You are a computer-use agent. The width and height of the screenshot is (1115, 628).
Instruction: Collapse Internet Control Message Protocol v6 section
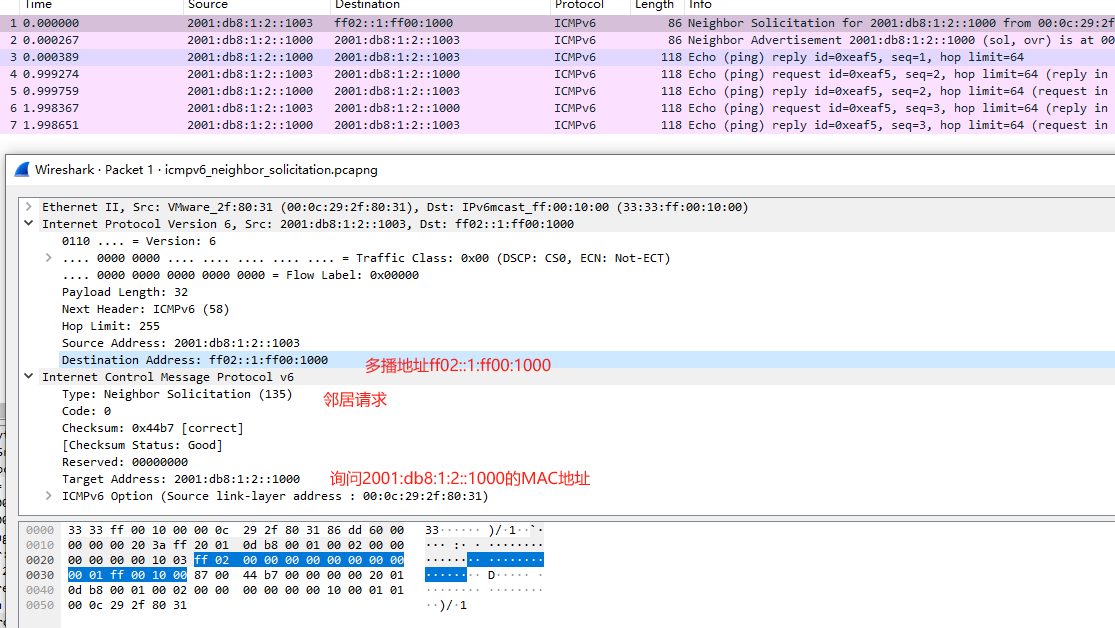(x=29, y=377)
